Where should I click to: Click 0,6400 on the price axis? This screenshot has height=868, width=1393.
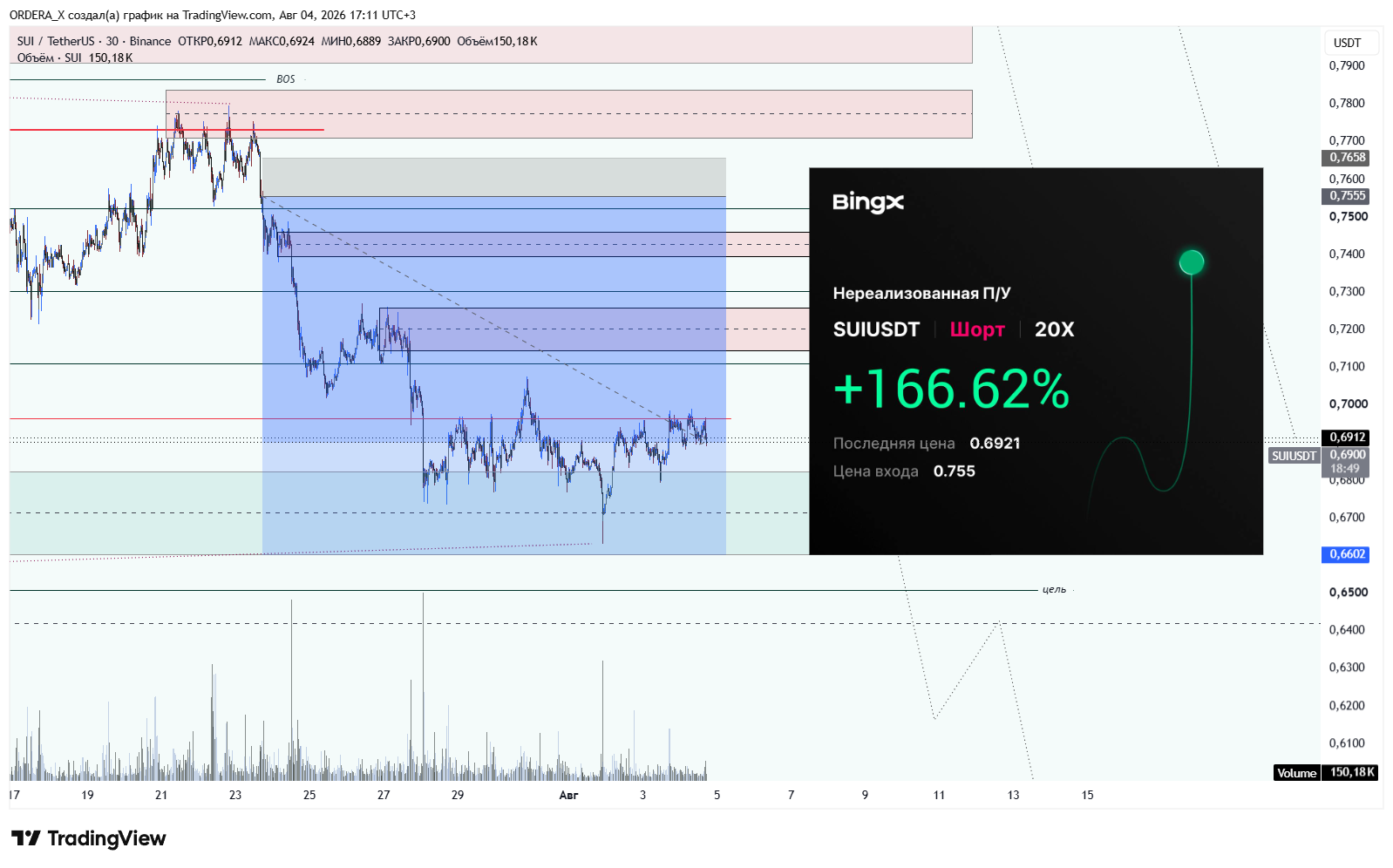point(1347,630)
